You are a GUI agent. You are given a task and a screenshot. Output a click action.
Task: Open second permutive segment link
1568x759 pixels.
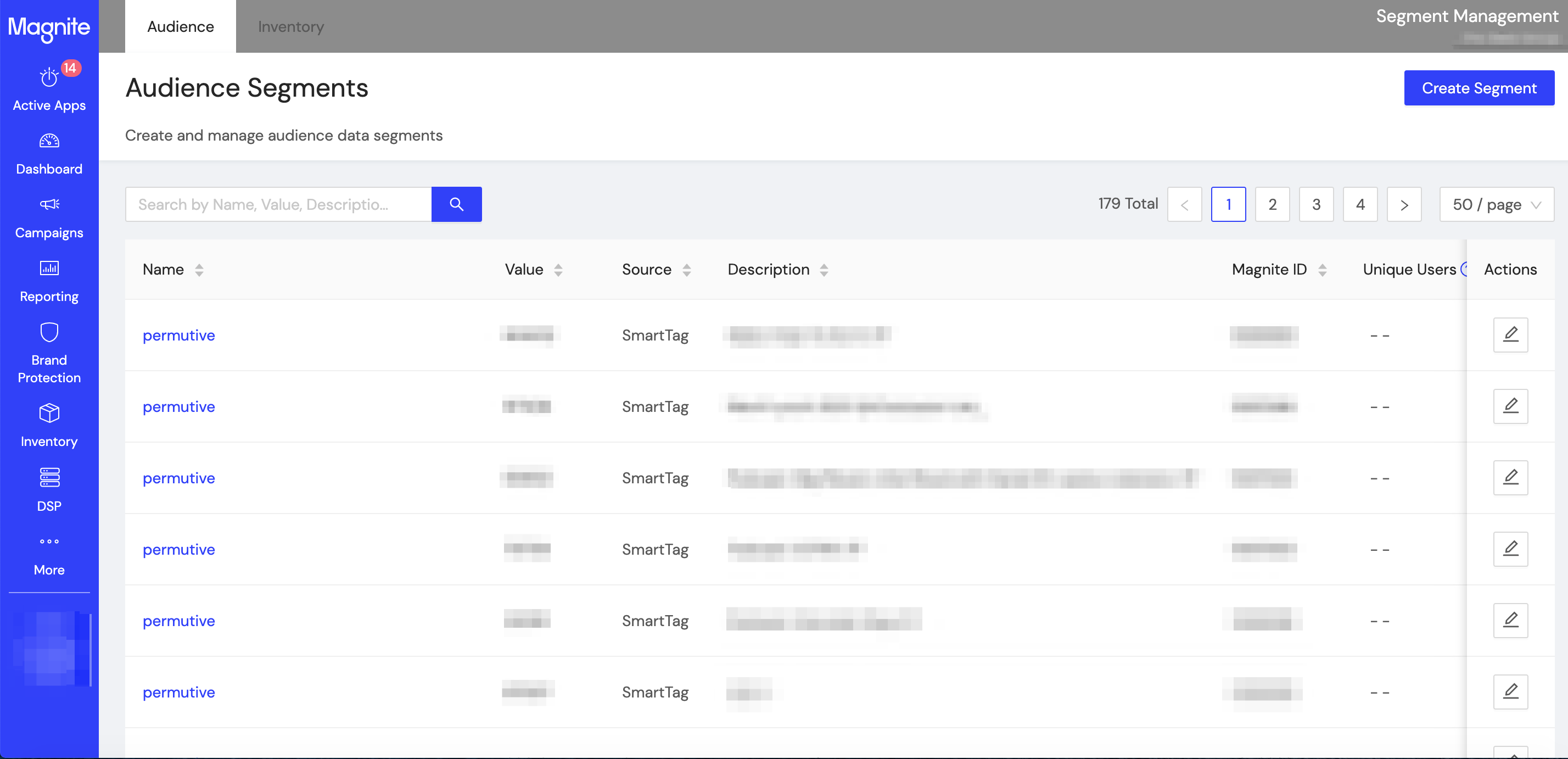[x=178, y=406]
